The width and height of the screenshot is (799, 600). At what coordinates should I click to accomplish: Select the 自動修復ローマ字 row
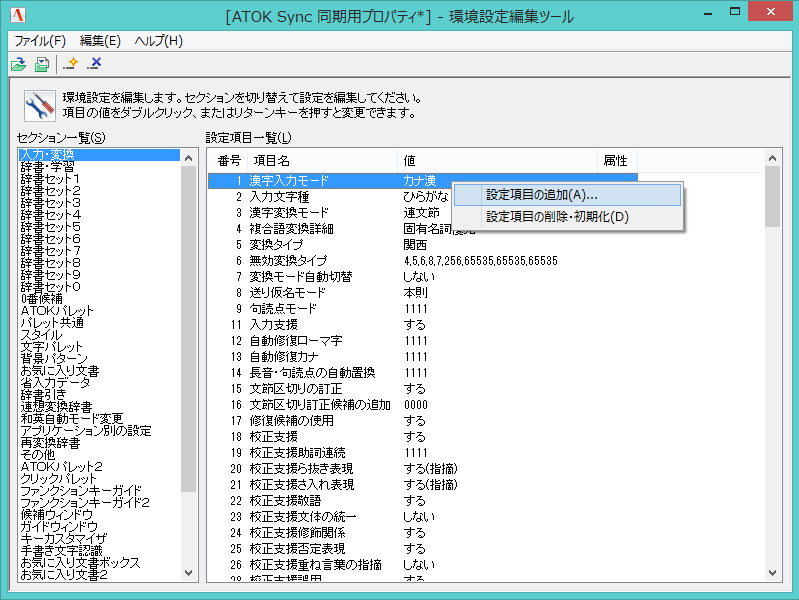(x=422, y=341)
